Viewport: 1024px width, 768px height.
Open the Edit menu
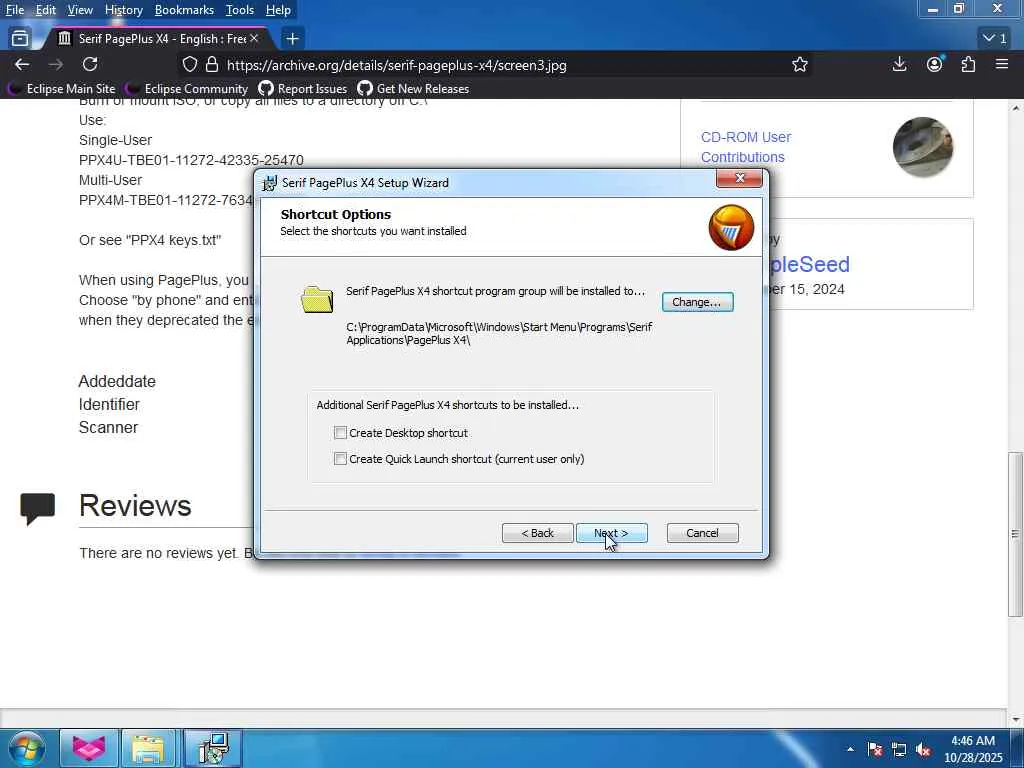45,10
